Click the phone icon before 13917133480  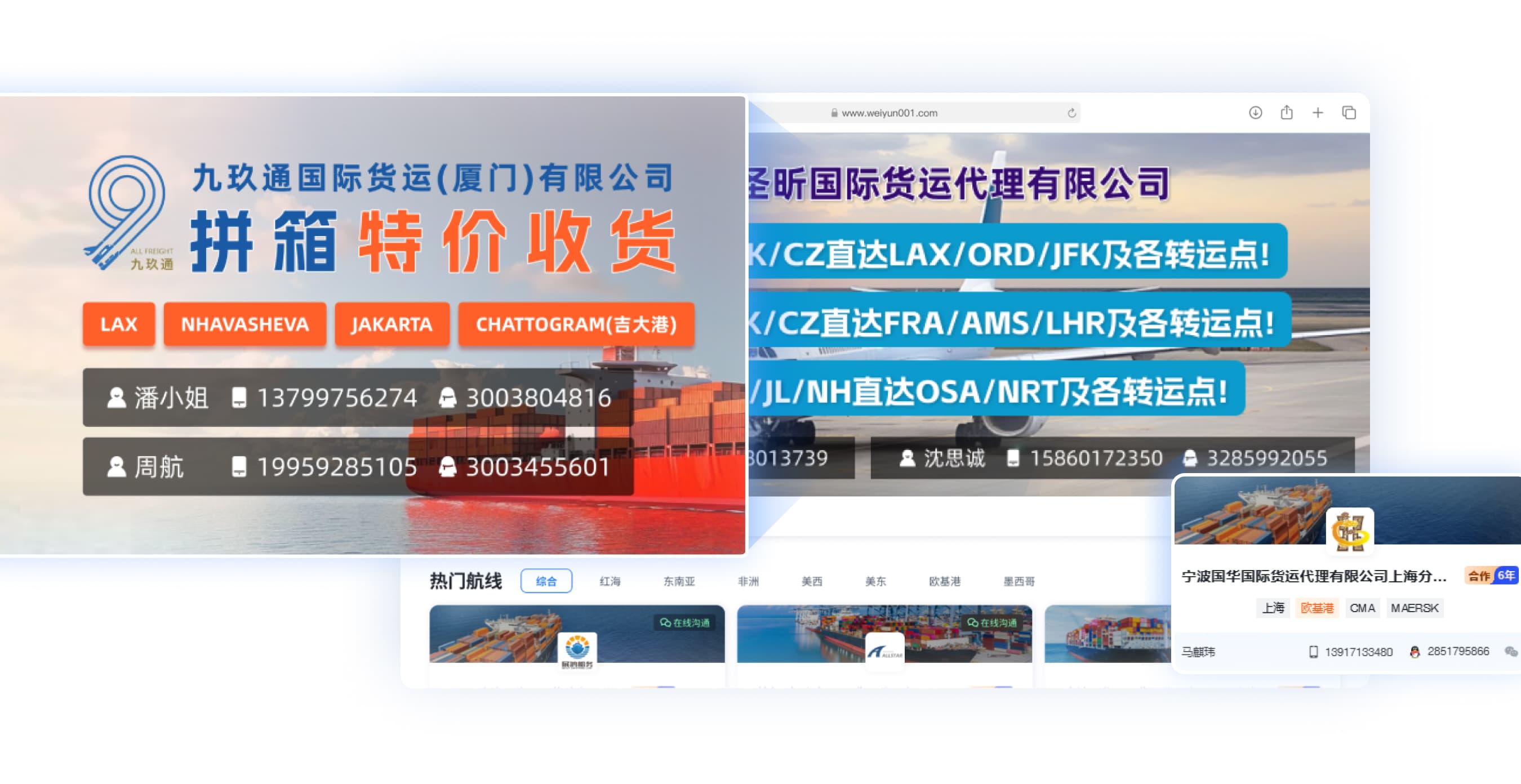point(1313,652)
